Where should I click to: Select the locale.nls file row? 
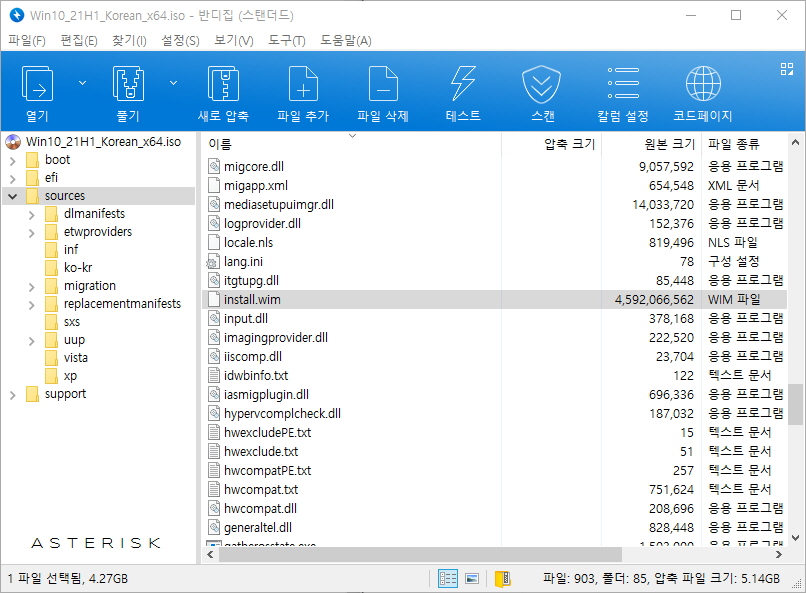tap(494, 243)
